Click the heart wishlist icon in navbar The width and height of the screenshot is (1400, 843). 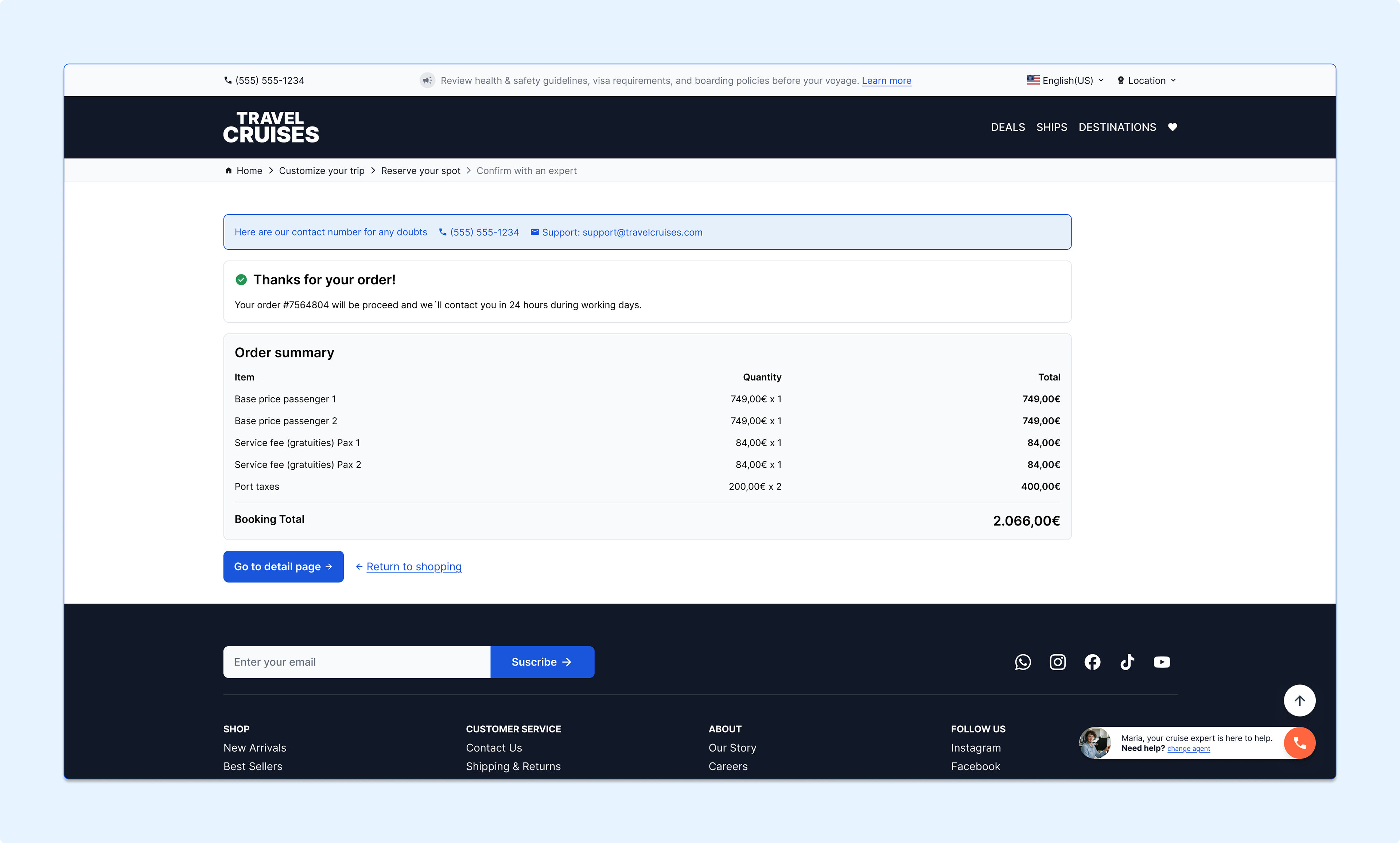click(x=1172, y=127)
